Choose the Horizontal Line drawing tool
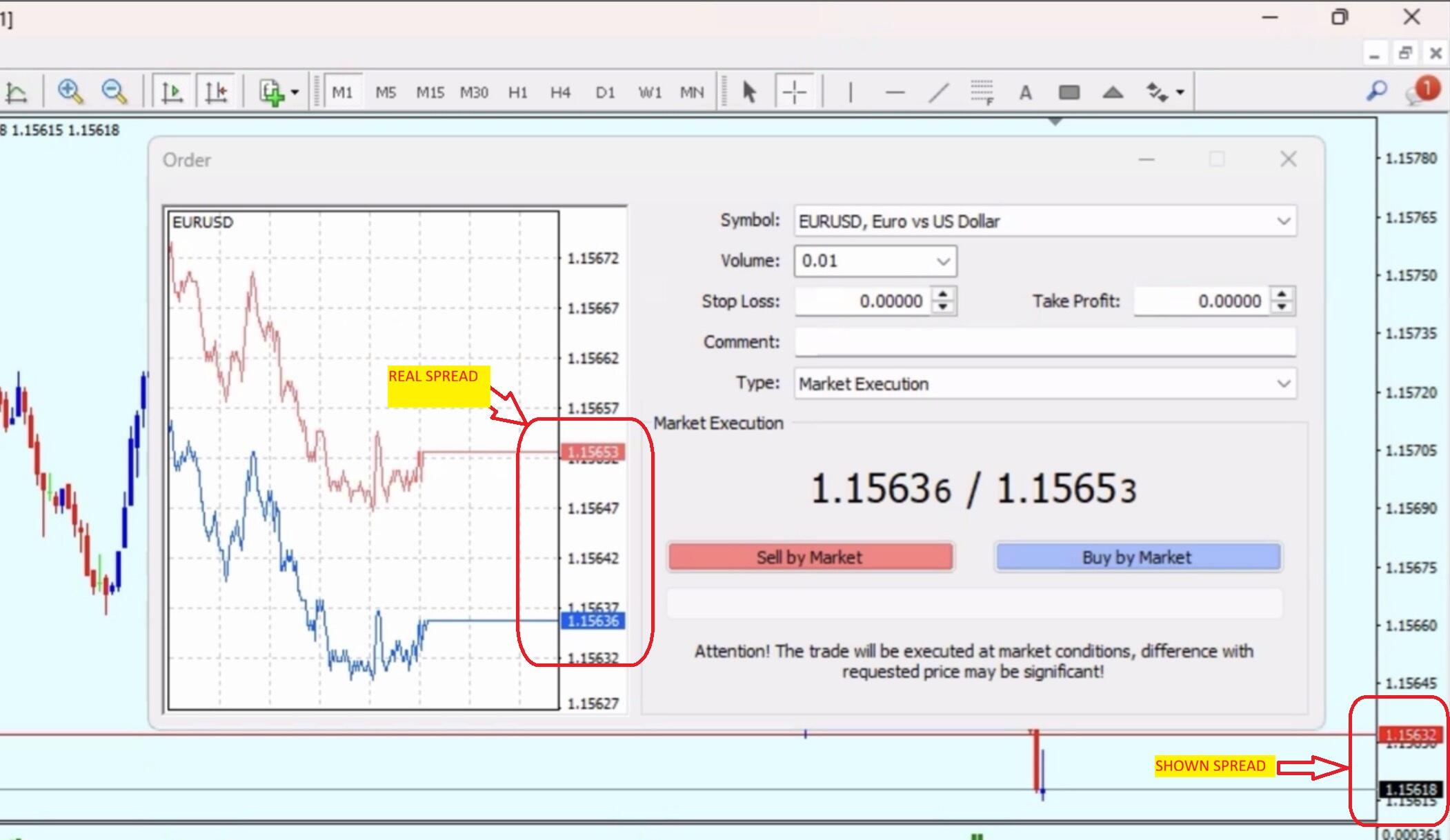Image resolution: width=1450 pixels, height=840 pixels. tap(895, 92)
